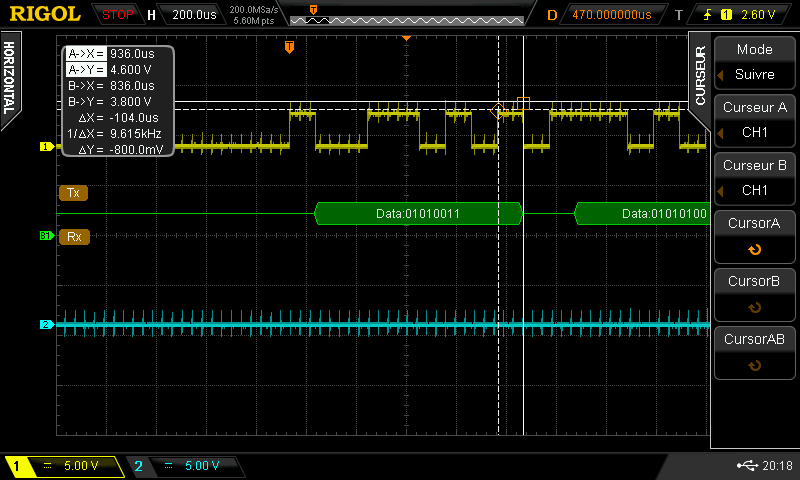
Task: Click the decoded Data:01010100 packet
Action: coord(642,214)
